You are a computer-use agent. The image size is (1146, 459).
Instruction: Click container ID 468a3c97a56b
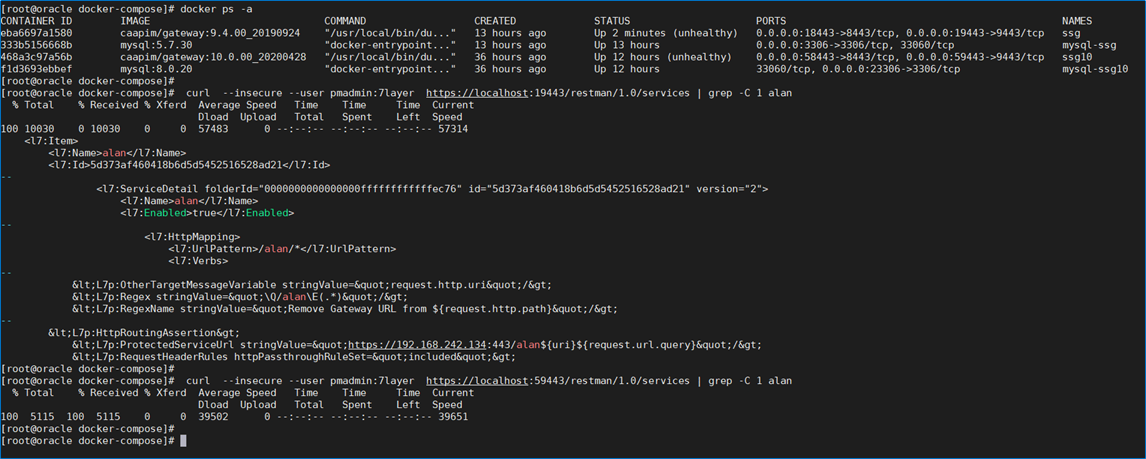point(37,57)
